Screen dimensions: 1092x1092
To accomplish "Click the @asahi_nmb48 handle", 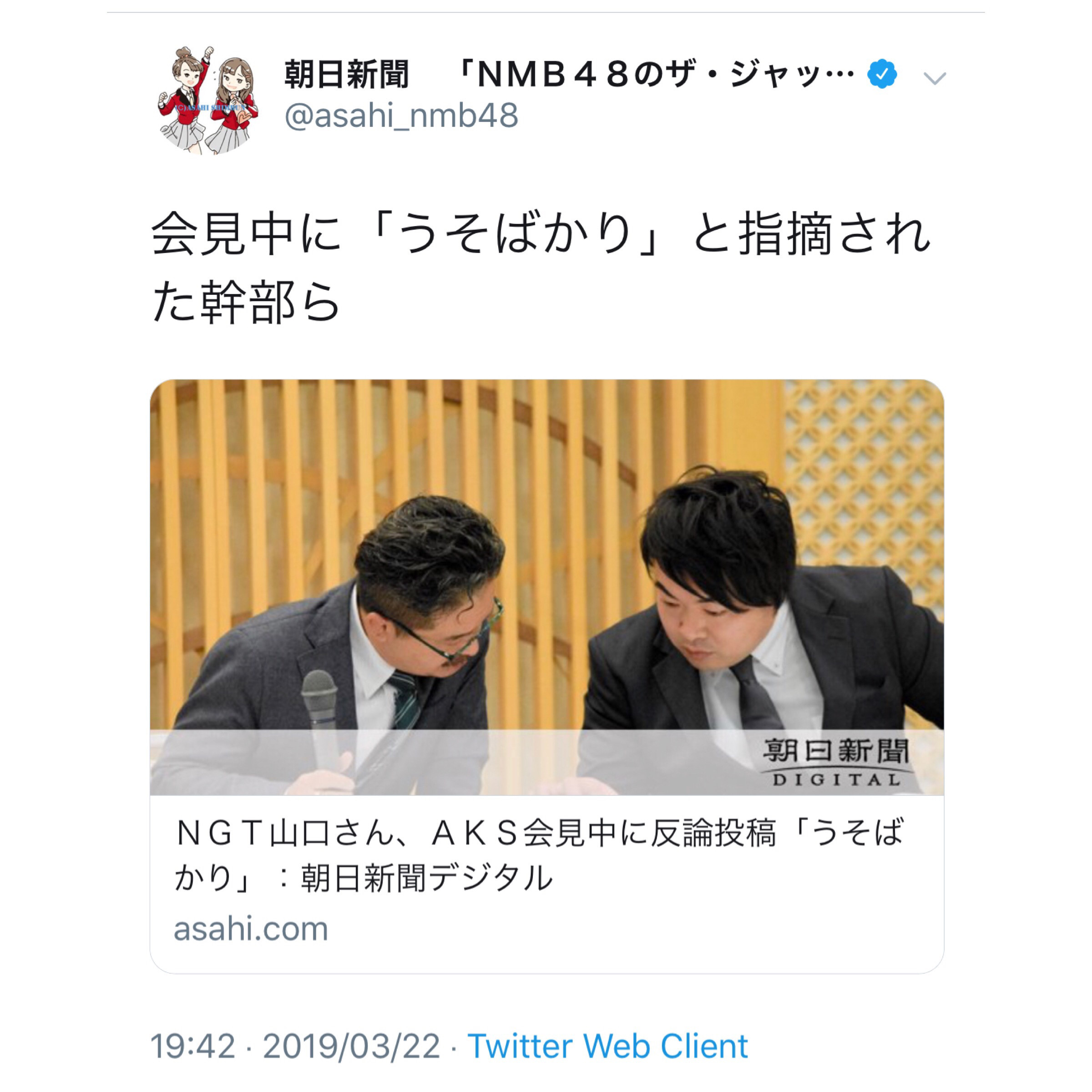I will click(401, 115).
